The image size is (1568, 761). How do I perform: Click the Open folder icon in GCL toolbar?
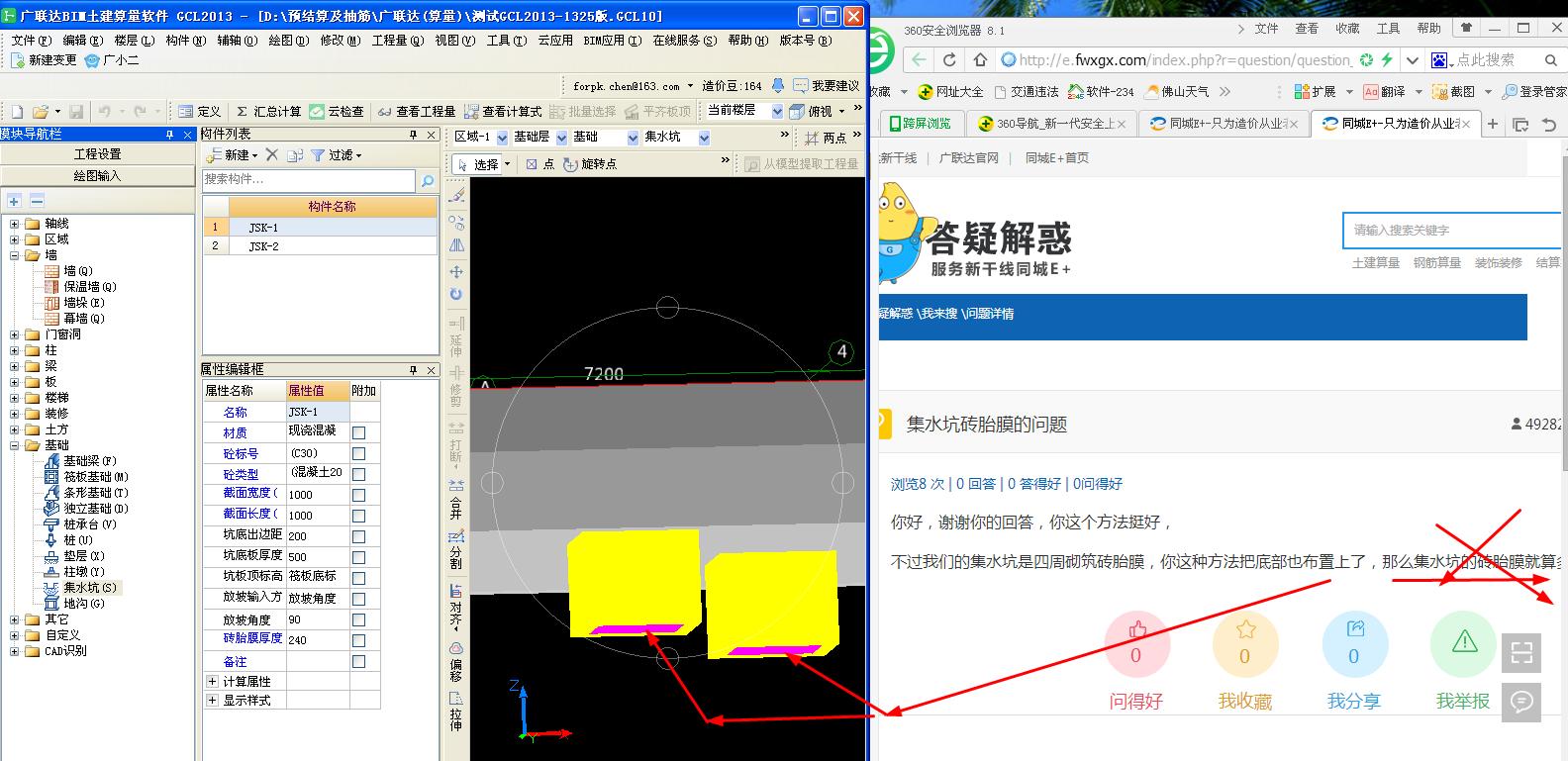tap(41, 111)
